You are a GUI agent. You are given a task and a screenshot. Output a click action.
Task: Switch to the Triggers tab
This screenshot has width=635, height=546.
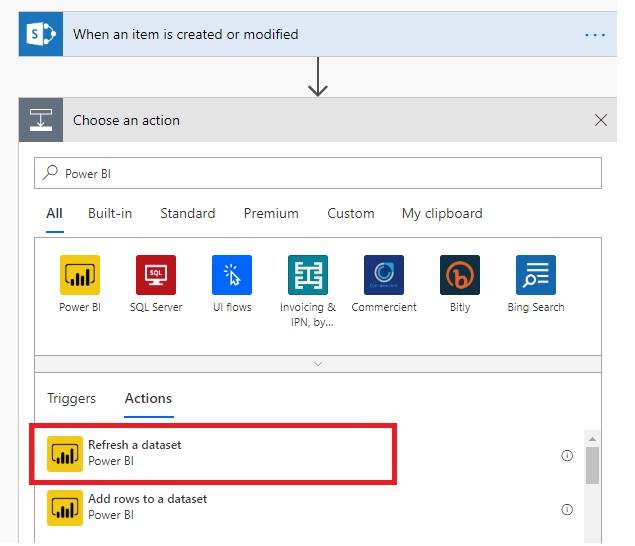71,399
